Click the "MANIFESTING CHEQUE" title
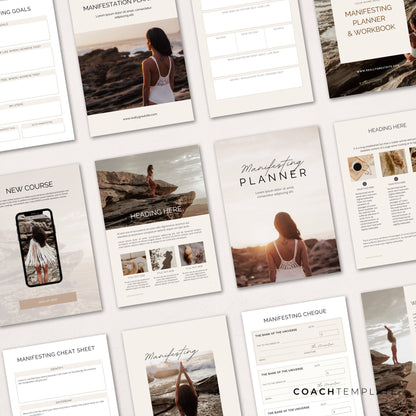Viewport: 416px width, 416px height. [295, 315]
